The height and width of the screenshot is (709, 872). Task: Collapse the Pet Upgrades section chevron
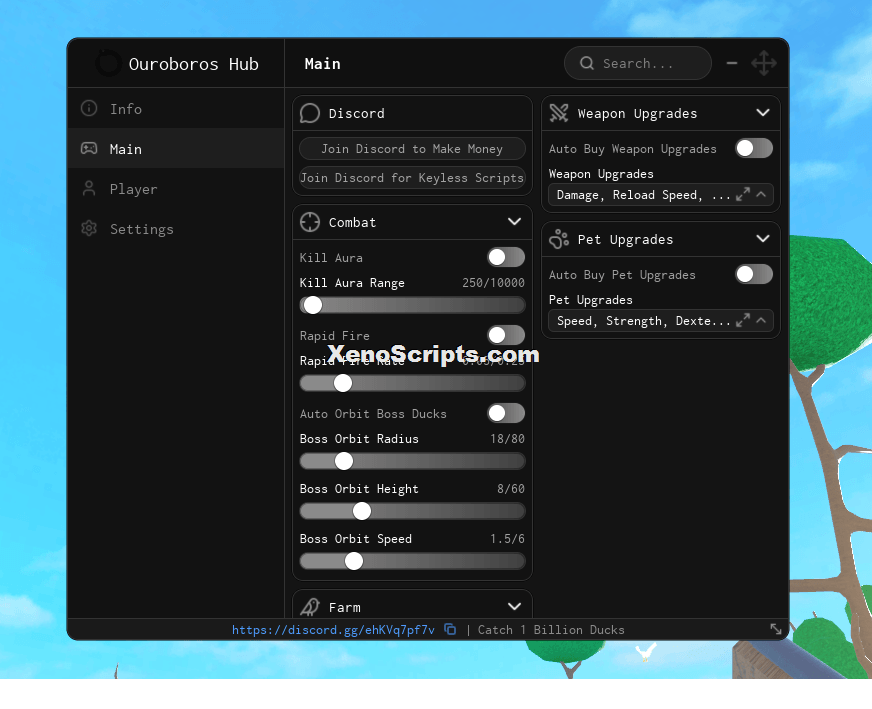[763, 238]
